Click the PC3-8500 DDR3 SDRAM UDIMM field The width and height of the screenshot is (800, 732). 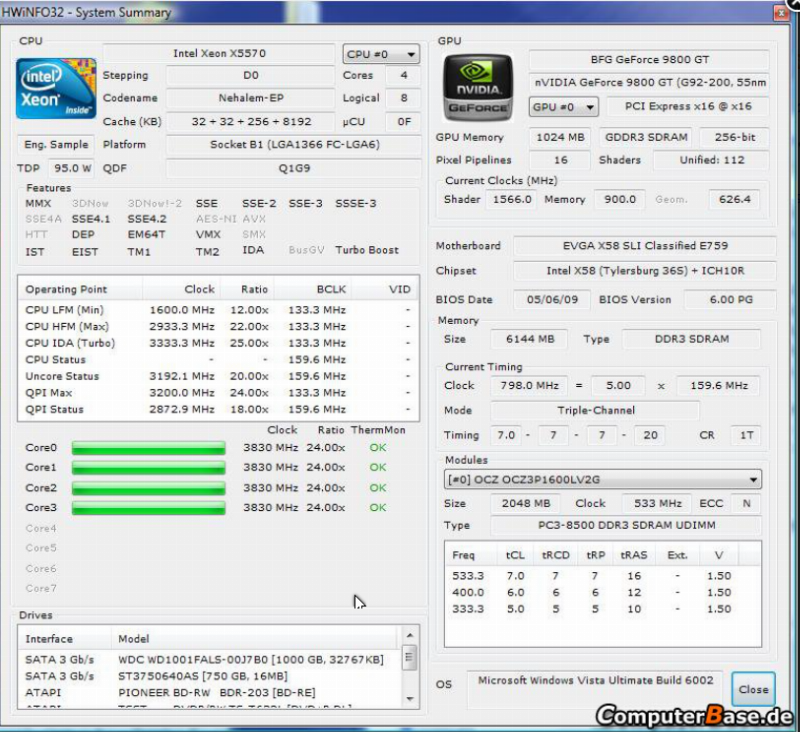point(626,525)
